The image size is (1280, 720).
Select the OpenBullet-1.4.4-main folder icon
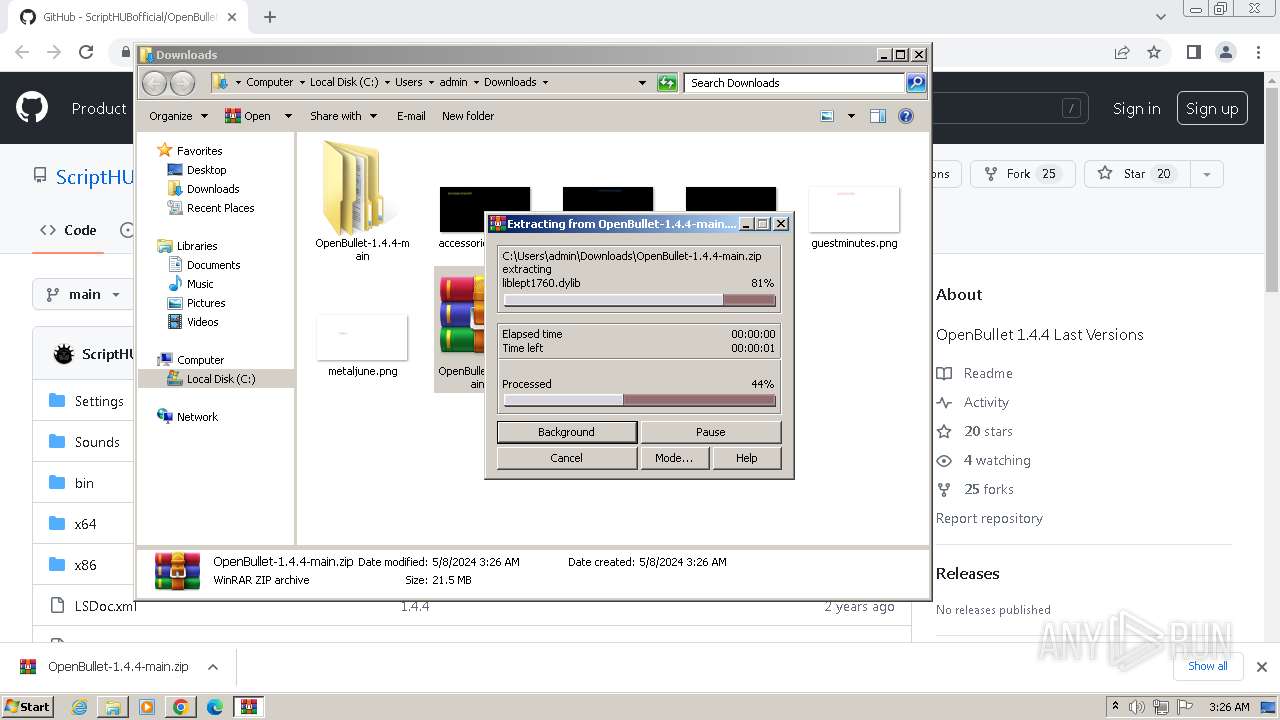point(361,188)
